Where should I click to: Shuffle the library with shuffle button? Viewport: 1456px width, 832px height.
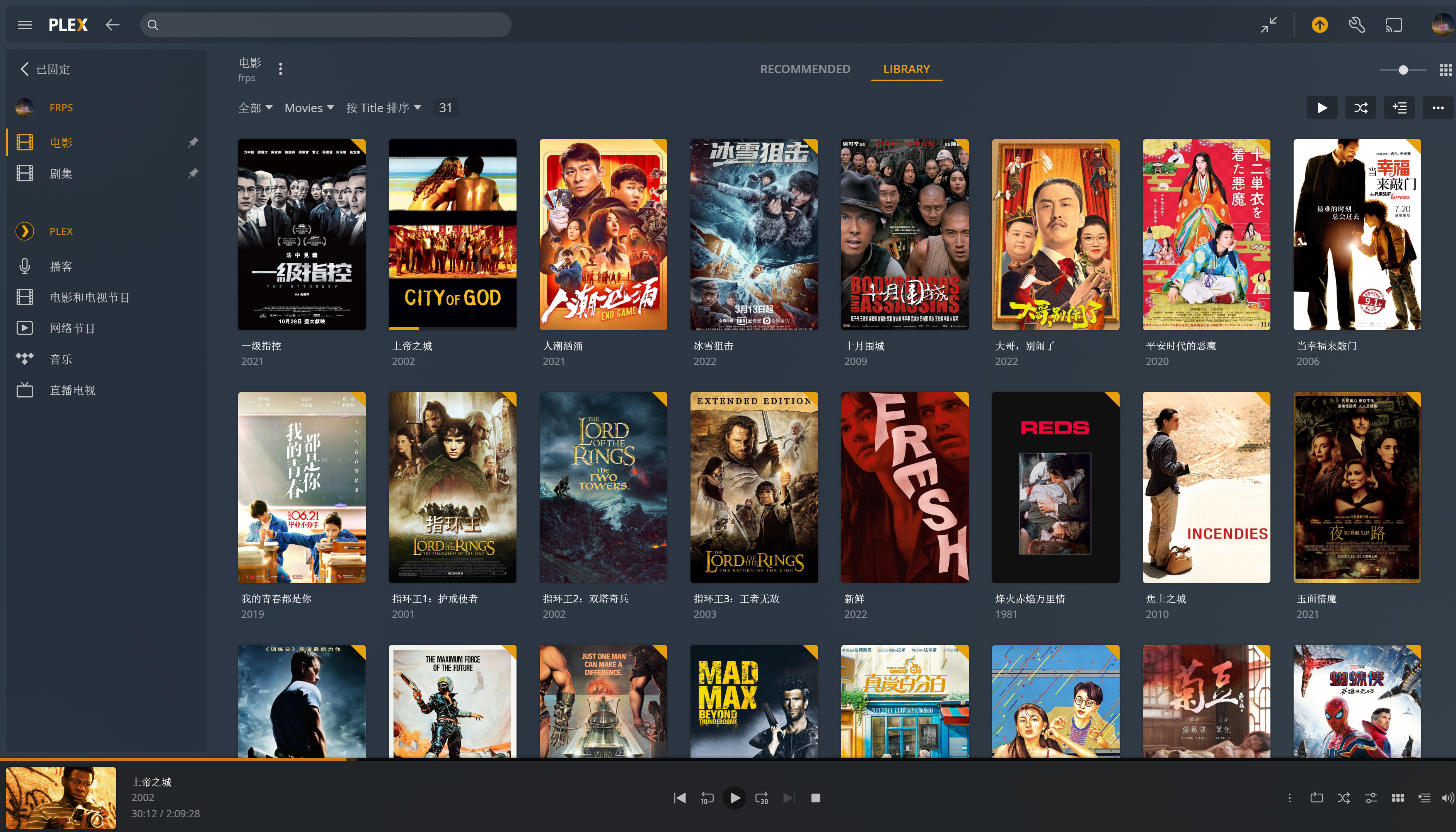click(x=1361, y=107)
